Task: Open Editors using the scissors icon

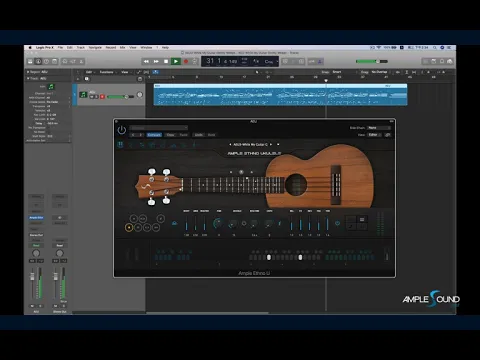Action: click(x=81, y=61)
